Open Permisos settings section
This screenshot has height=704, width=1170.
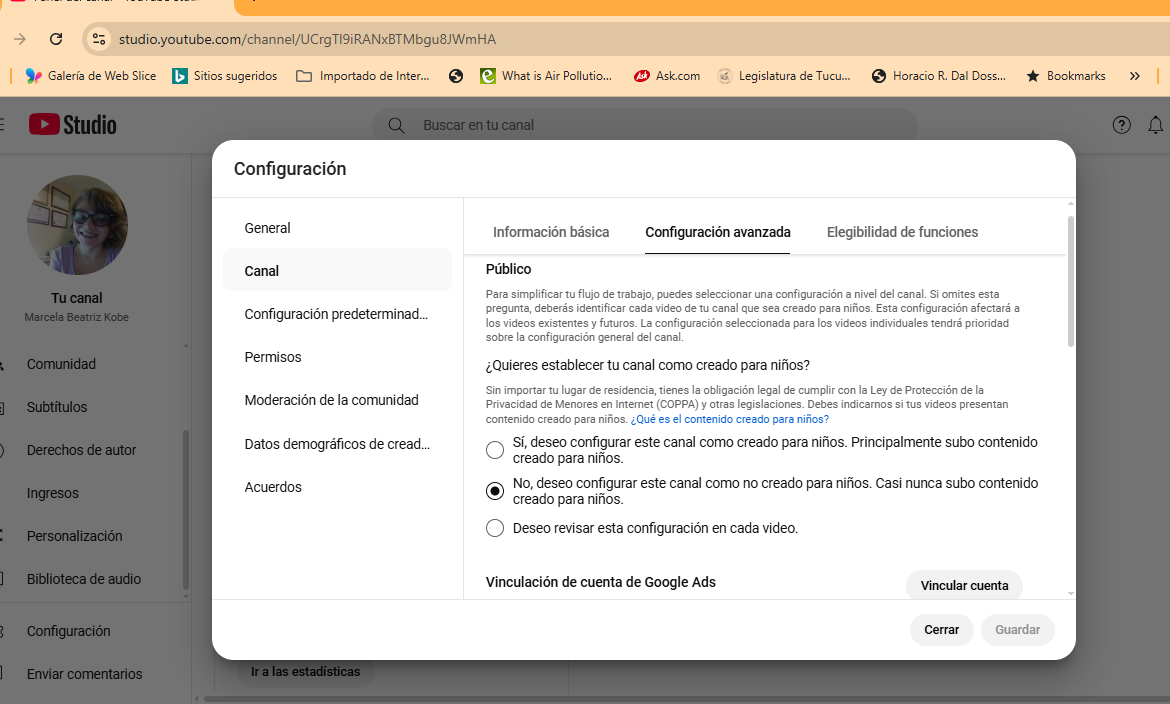tap(337, 357)
